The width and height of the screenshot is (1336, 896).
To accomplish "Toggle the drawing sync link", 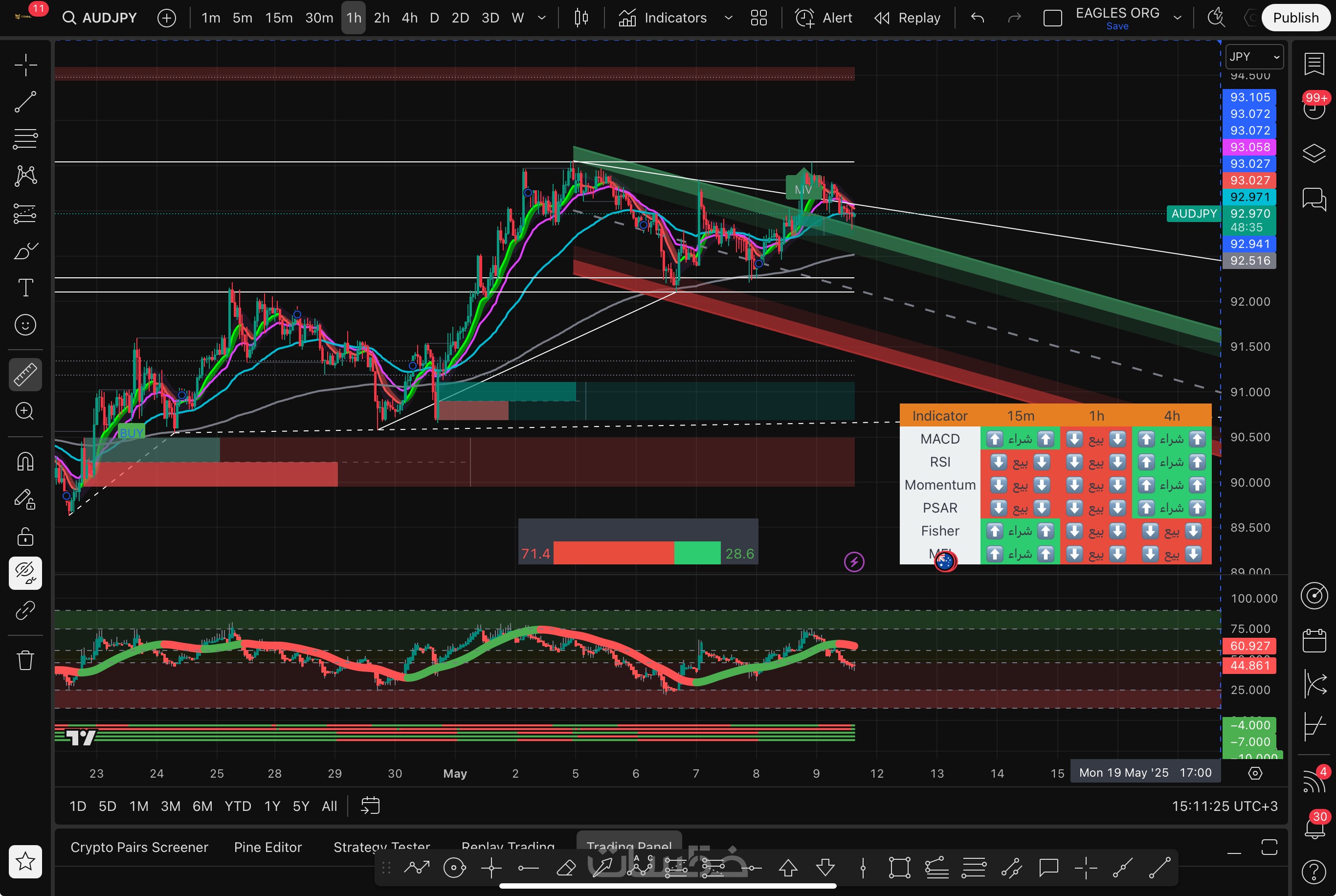I will (25, 610).
